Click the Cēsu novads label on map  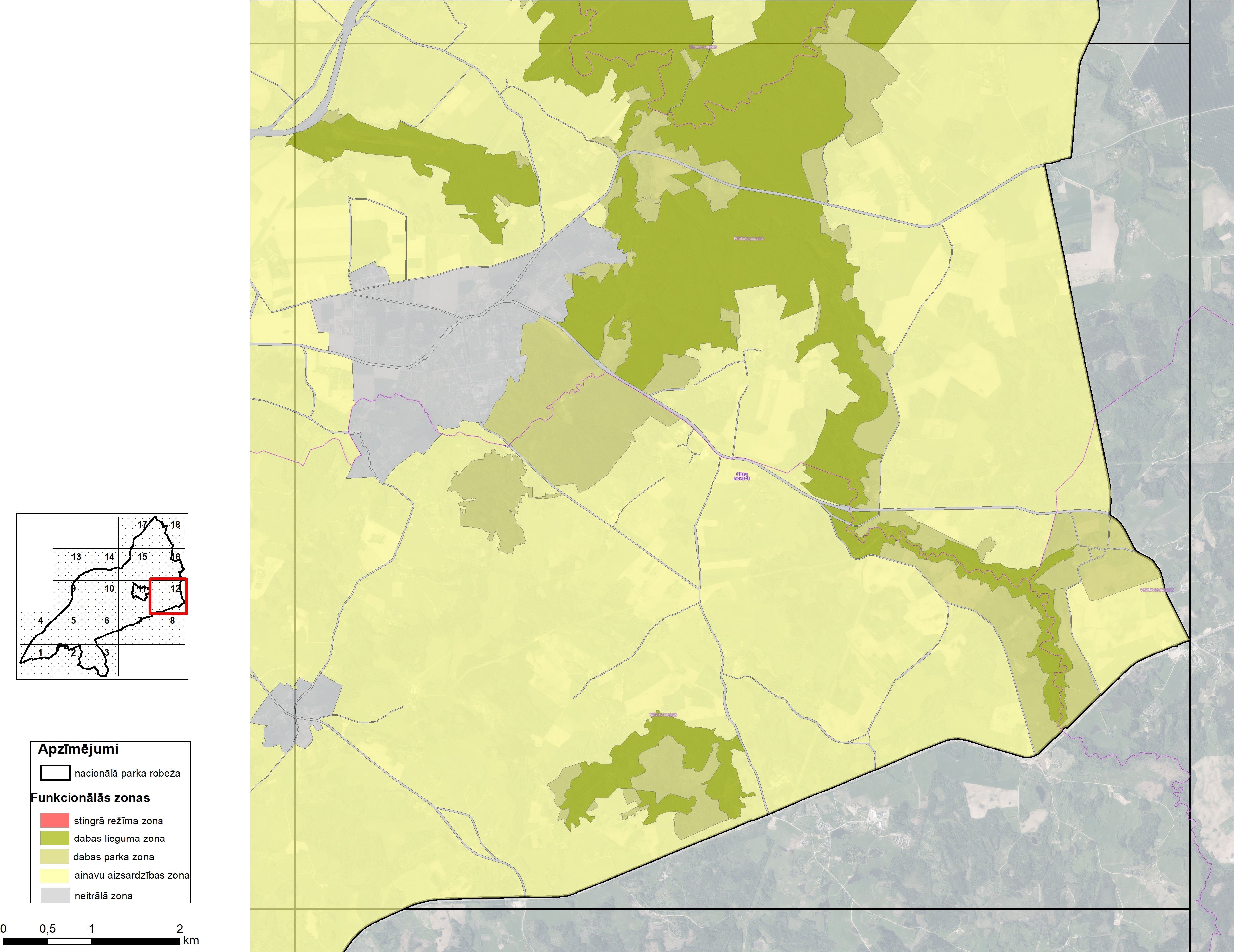(741, 476)
